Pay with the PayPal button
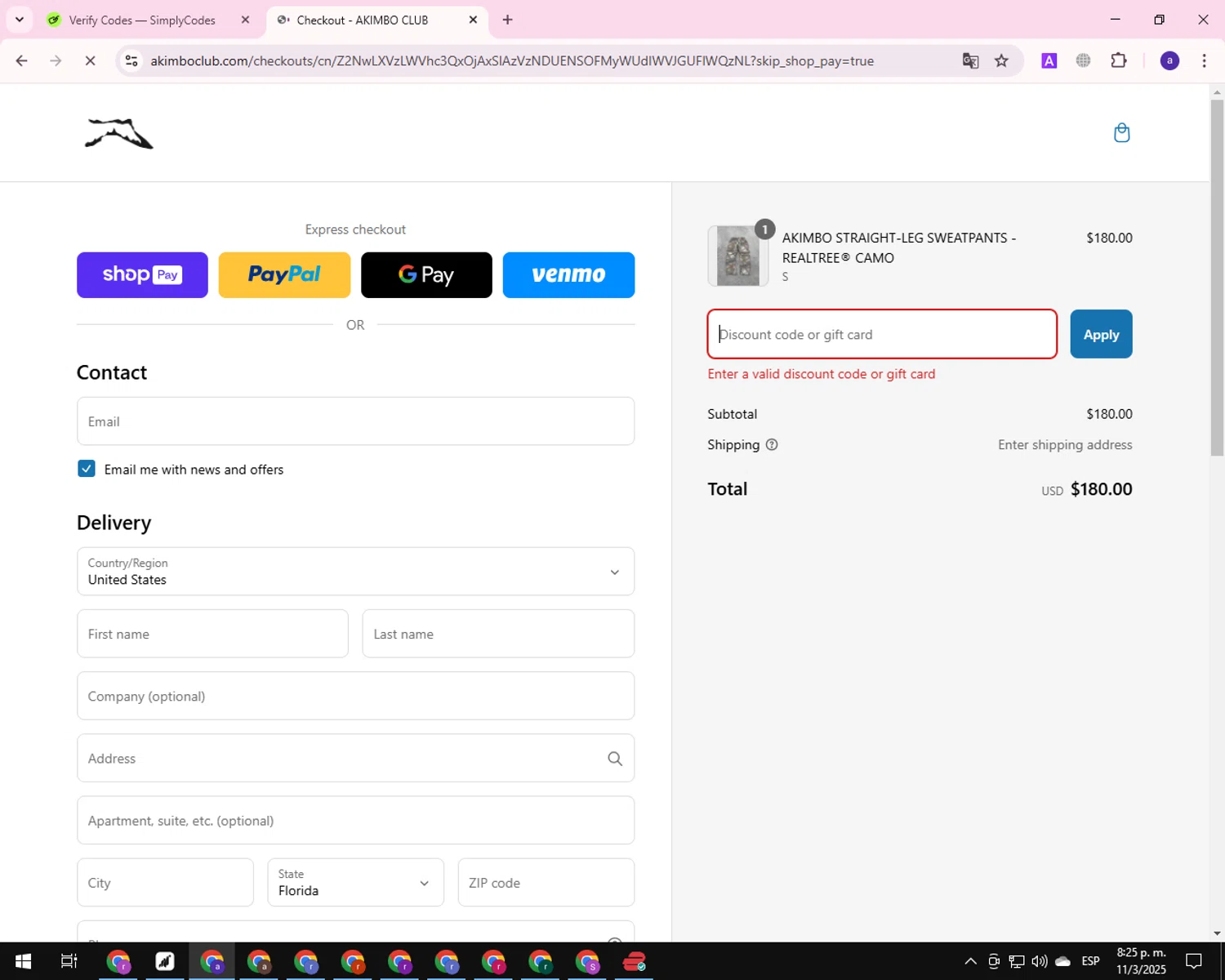Image resolution: width=1225 pixels, height=980 pixels. [284, 275]
